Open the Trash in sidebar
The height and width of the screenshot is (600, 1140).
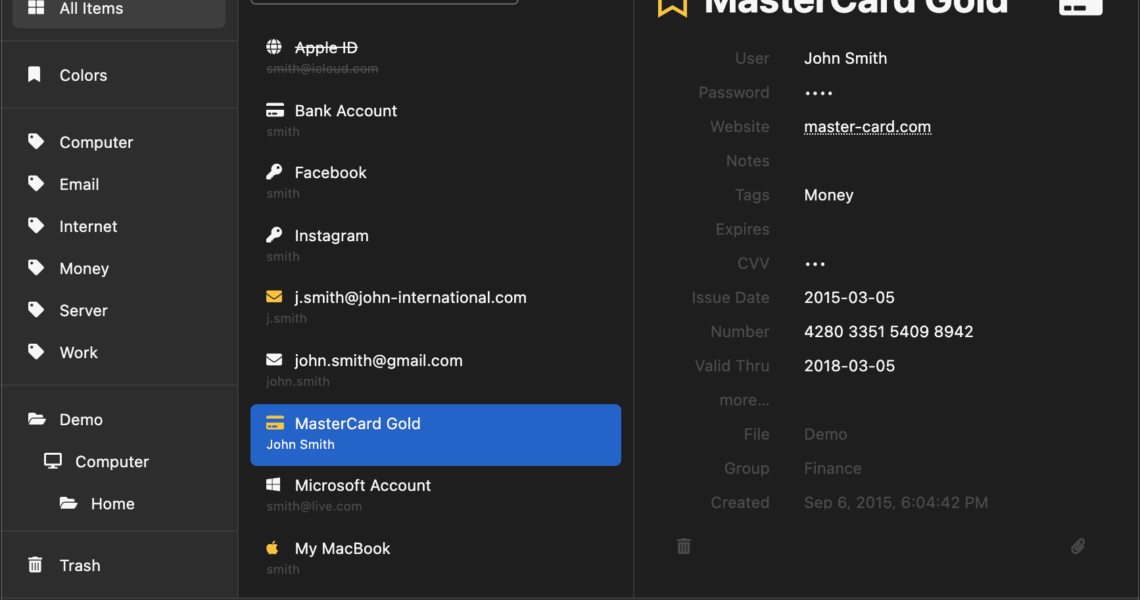pyautogui.click(x=79, y=565)
